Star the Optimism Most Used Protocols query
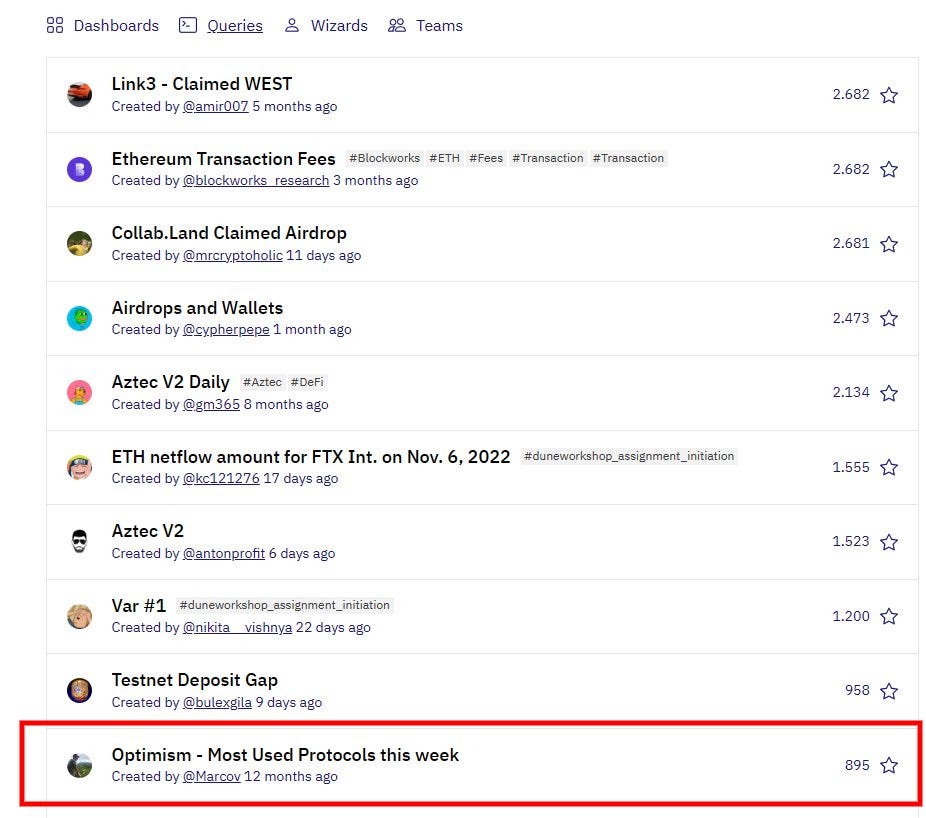This screenshot has width=926, height=818. (889, 765)
